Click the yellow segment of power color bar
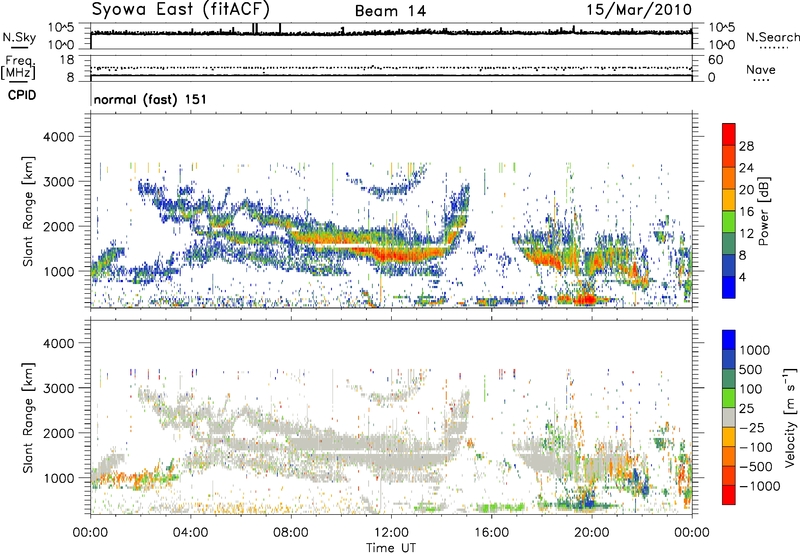Image resolution: width=800 pixels, height=554 pixels. click(729, 199)
